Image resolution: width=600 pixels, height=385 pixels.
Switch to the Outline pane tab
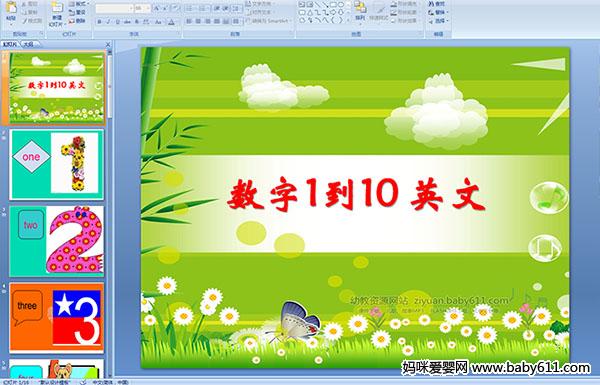point(28,44)
